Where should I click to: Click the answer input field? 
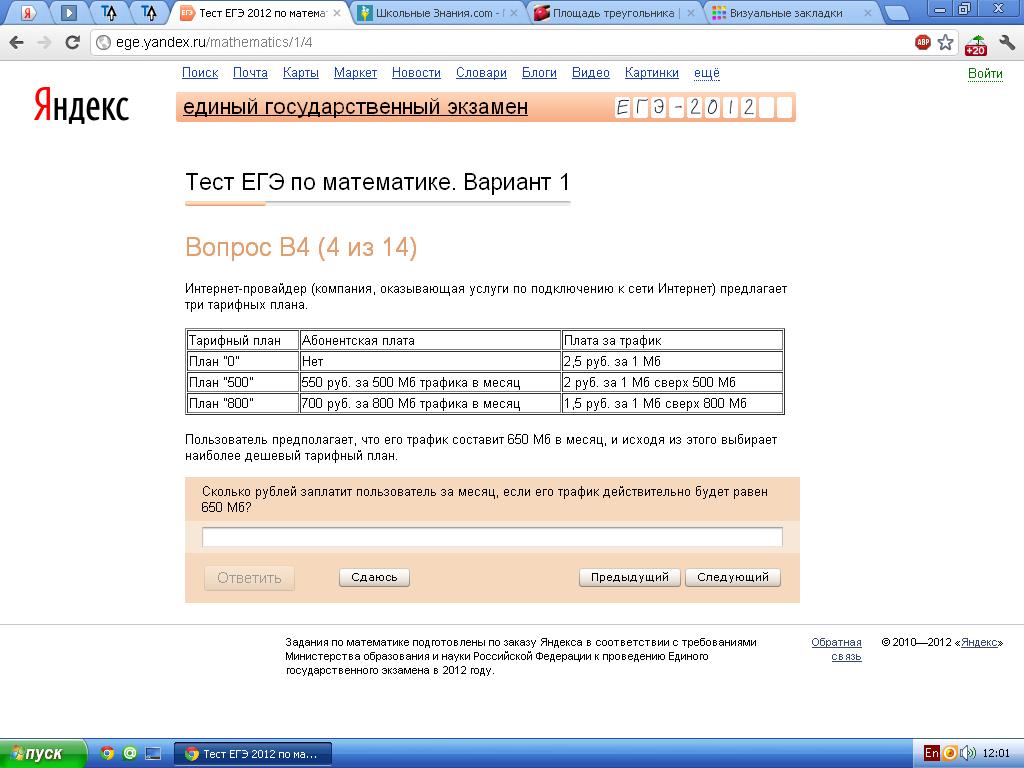pos(492,537)
